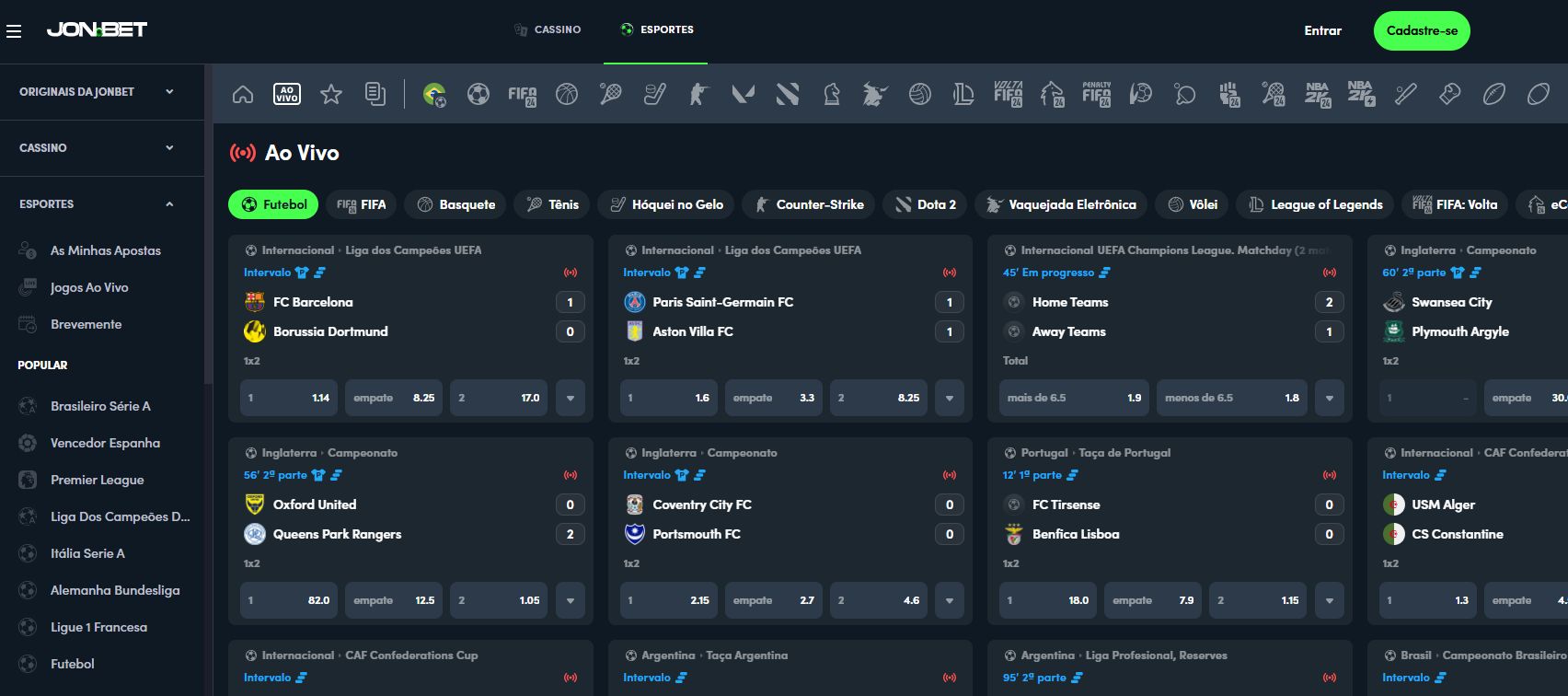The image size is (1568, 696).
Task: Select the Penalty FIFA icon
Action: [1097, 94]
